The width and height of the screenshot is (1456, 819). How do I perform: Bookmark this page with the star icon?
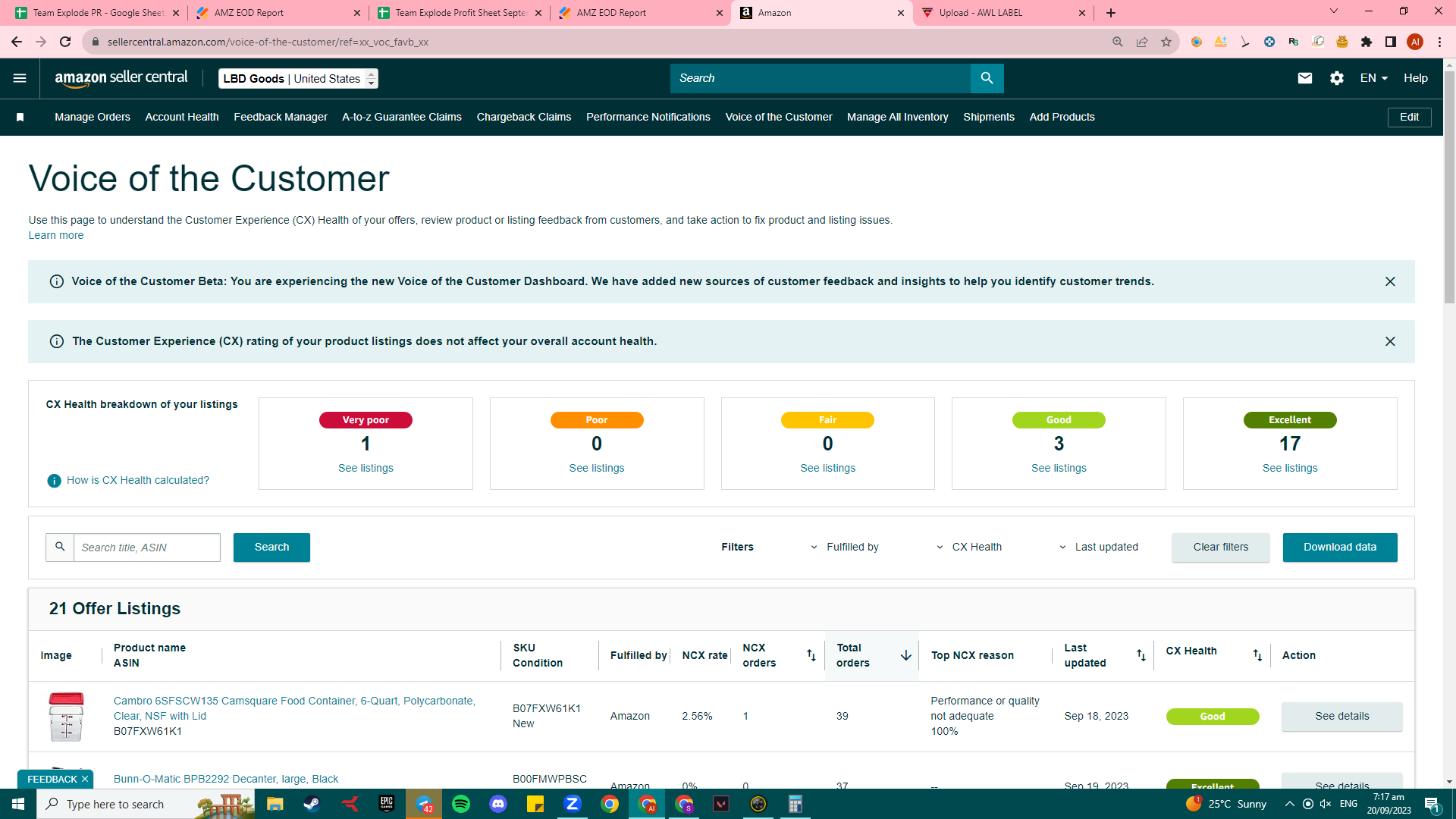(1166, 42)
